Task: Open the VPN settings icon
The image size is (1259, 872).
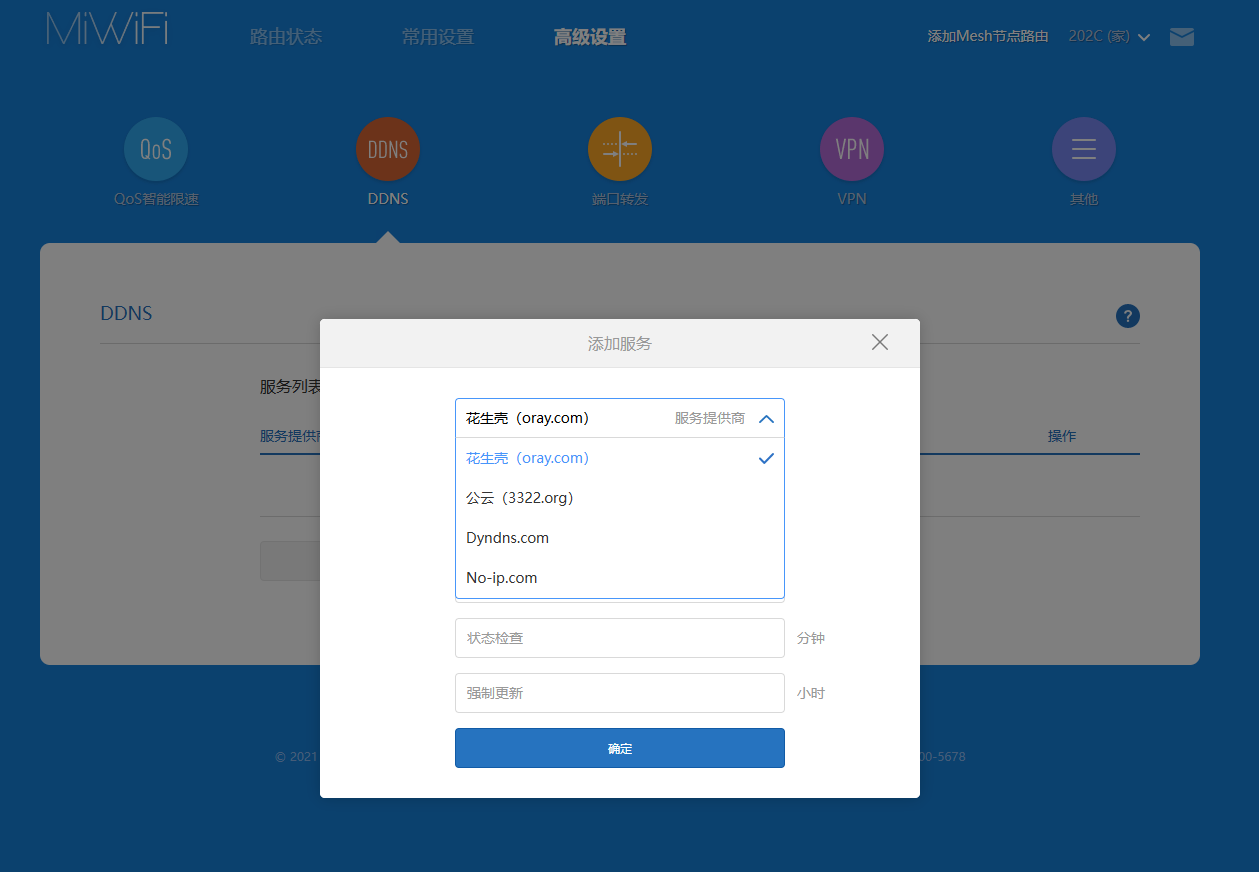Action: pos(852,150)
